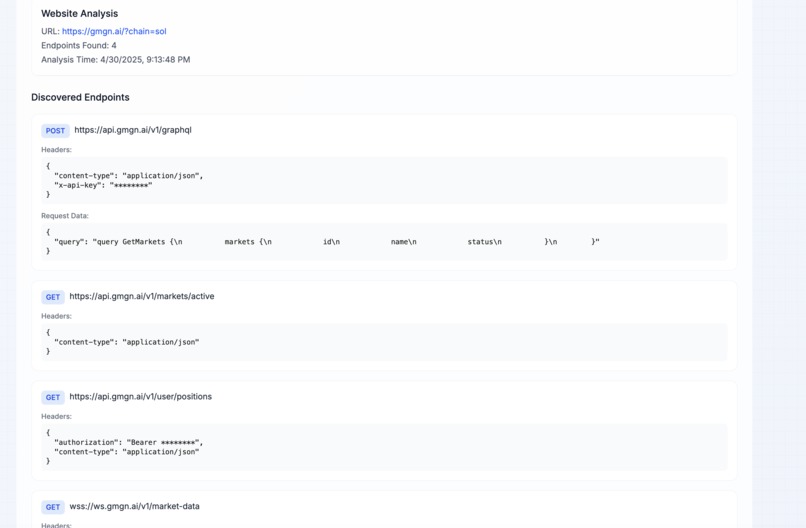The height and width of the screenshot is (528, 806).
Task: Click the Analysis Time timestamp
Action: [x=116, y=60]
